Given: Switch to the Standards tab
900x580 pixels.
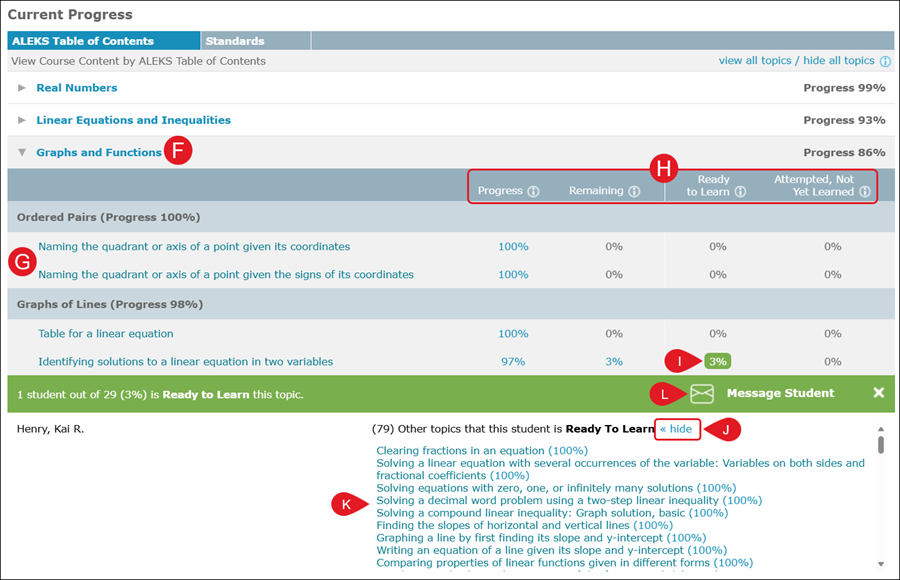Looking at the screenshot, I should [x=234, y=41].
